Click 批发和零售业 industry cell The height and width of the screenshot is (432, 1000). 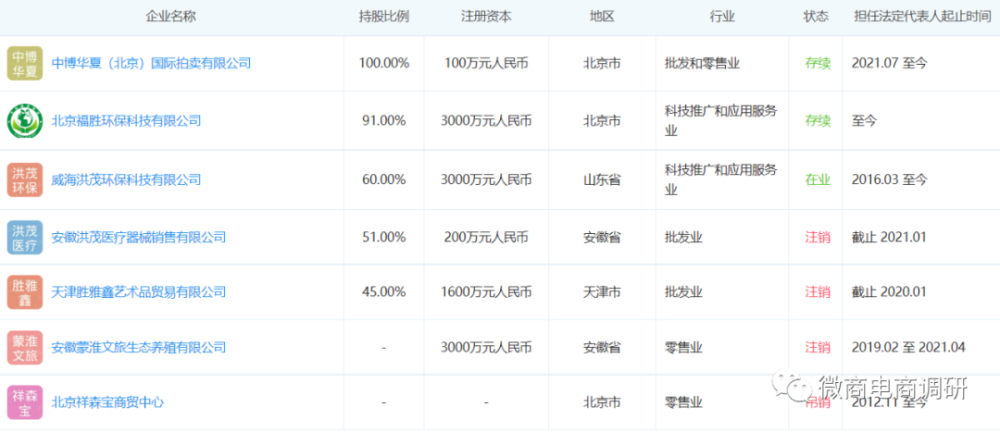[x=702, y=63]
